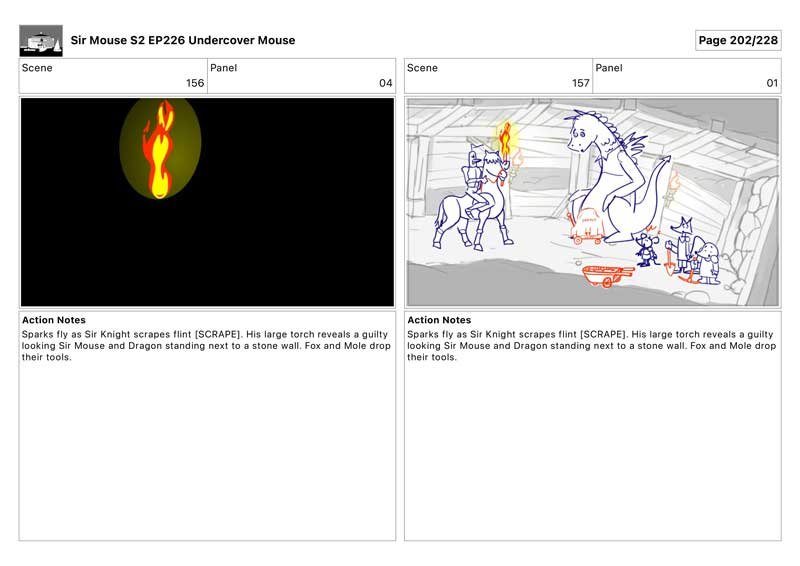Image resolution: width=800 pixels, height=566 pixels.
Task: Click the large flame in the black panel
Action: [160, 150]
